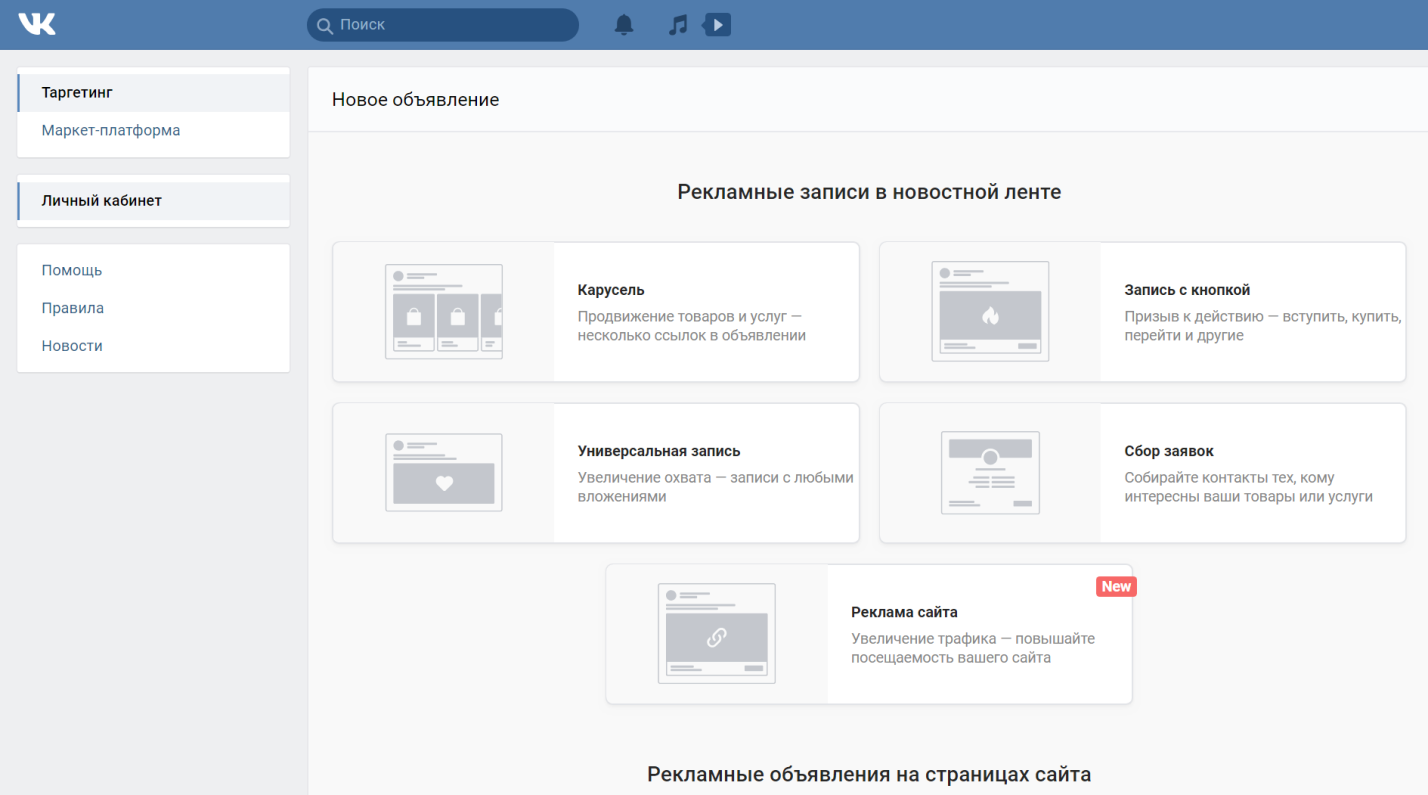Focus the Поиск search field
The height and width of the screenshot is (795, 1428).
(x=443, y=25)
